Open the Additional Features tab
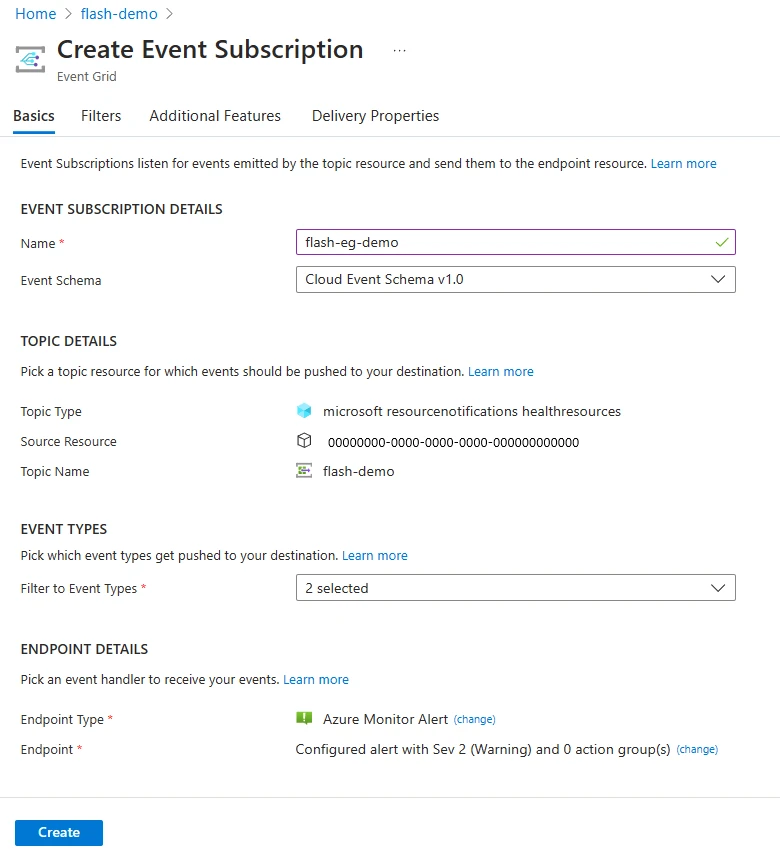Image resolution: width=780 pixels, height=858 pixels. point(214,116)
